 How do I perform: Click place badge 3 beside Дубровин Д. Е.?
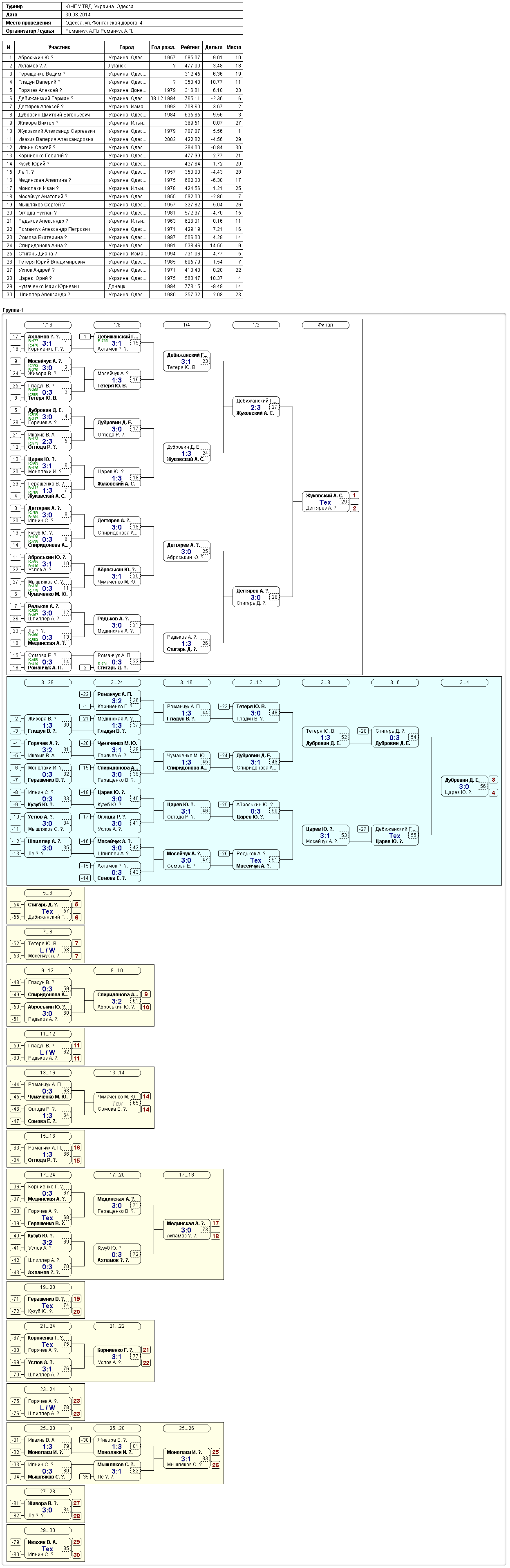click(494, 780)
